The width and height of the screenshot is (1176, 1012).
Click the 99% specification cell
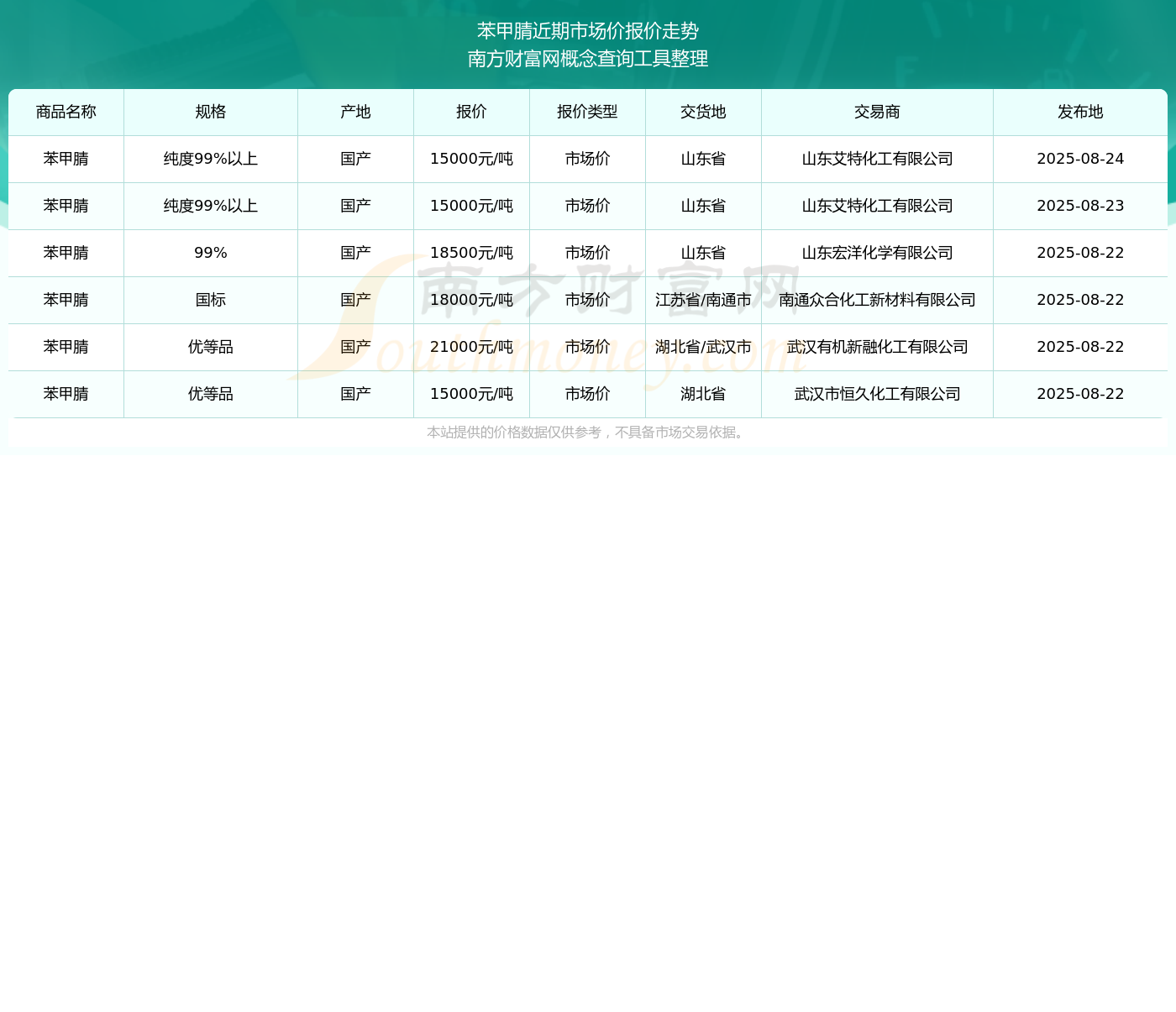(x=211, y=253)
